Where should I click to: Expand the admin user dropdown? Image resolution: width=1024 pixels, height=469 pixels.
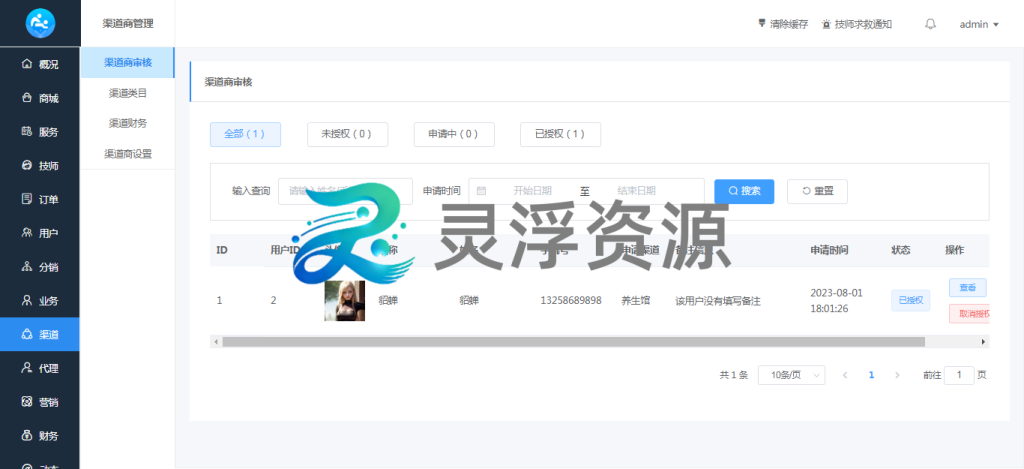coord(979,24)
